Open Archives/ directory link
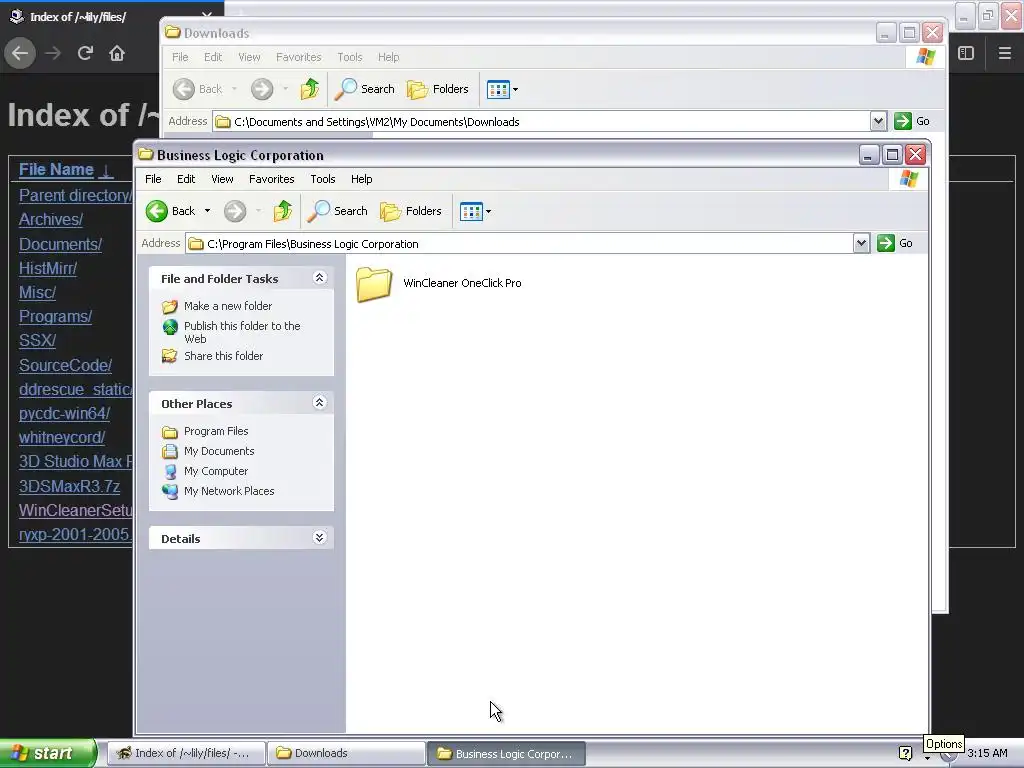 (x=51, y=219)
